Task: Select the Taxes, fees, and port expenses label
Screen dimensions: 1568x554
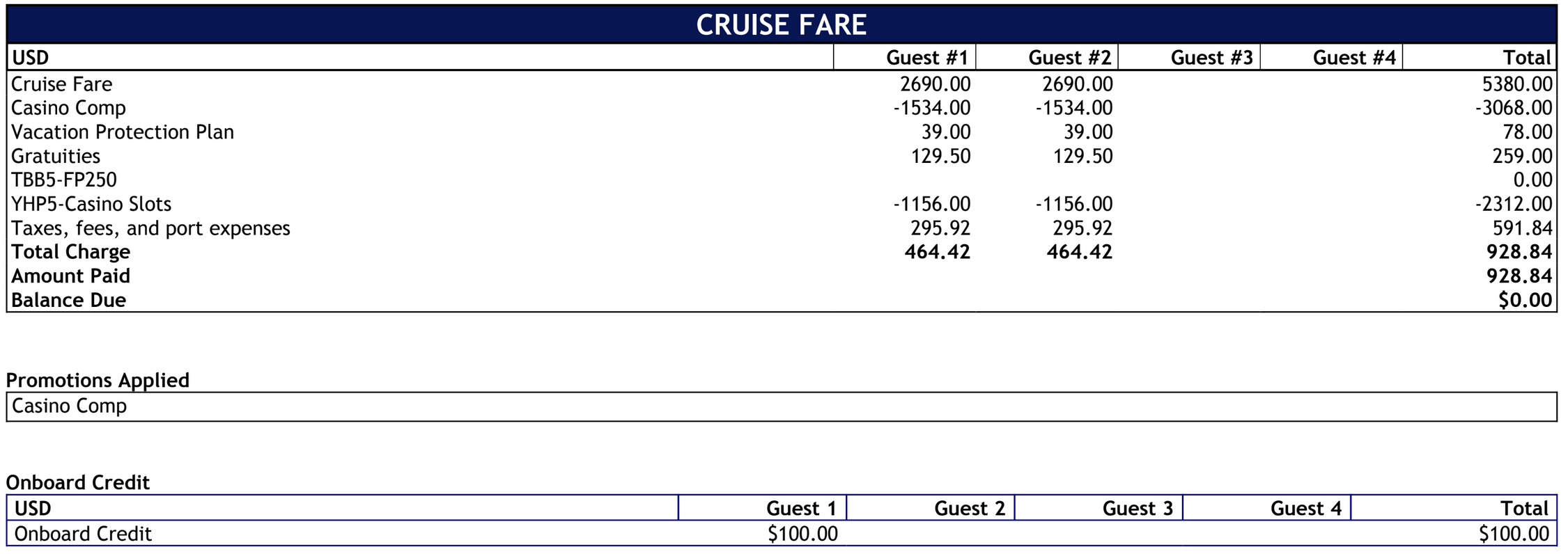Action: pyautogui.click(x=150, y=228)
